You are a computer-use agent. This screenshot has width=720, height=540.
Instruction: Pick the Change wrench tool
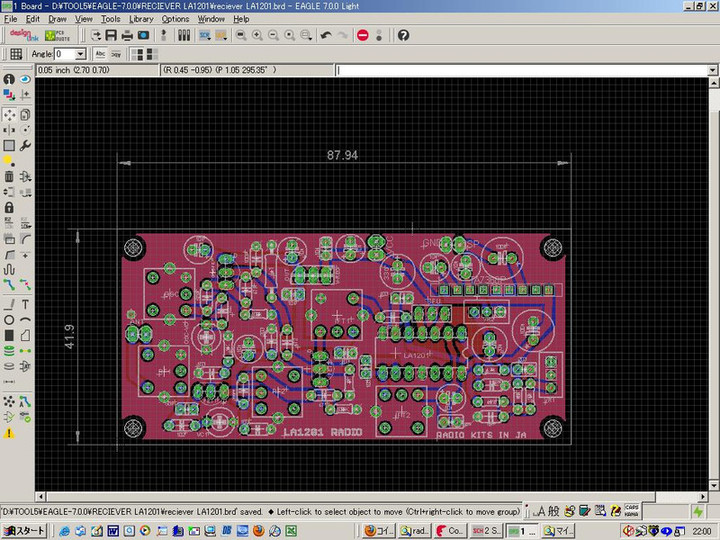[25, 146]
